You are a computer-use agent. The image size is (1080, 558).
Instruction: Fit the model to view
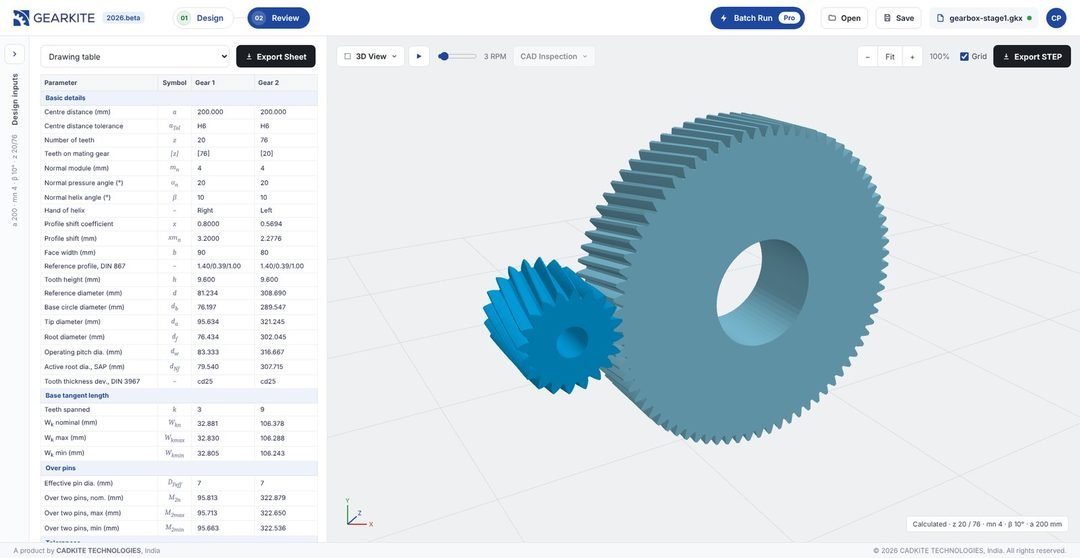890,56
